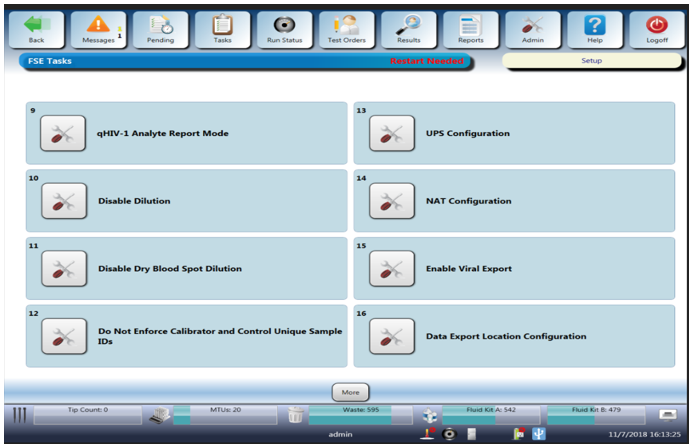The height and width of the screenshot is (448, 693).
Task: Log off using the red power button
Action: click(x=657, y=29)
